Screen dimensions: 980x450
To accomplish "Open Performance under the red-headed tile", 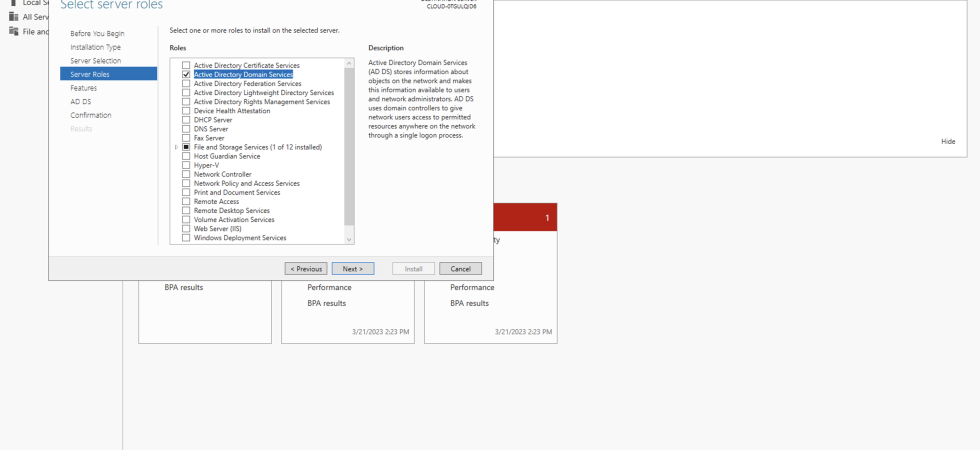I will [x=472, y=288].
